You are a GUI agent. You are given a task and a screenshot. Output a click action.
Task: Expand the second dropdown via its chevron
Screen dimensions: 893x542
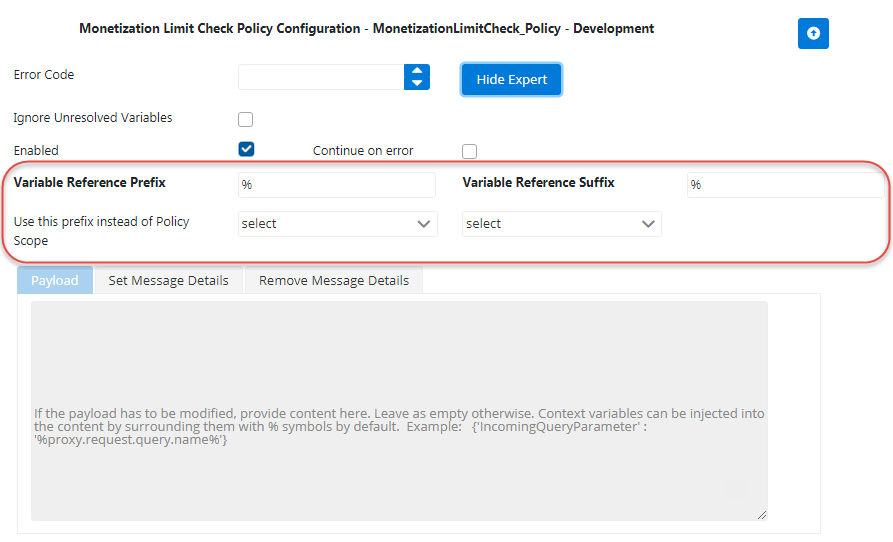pos(648,224)
